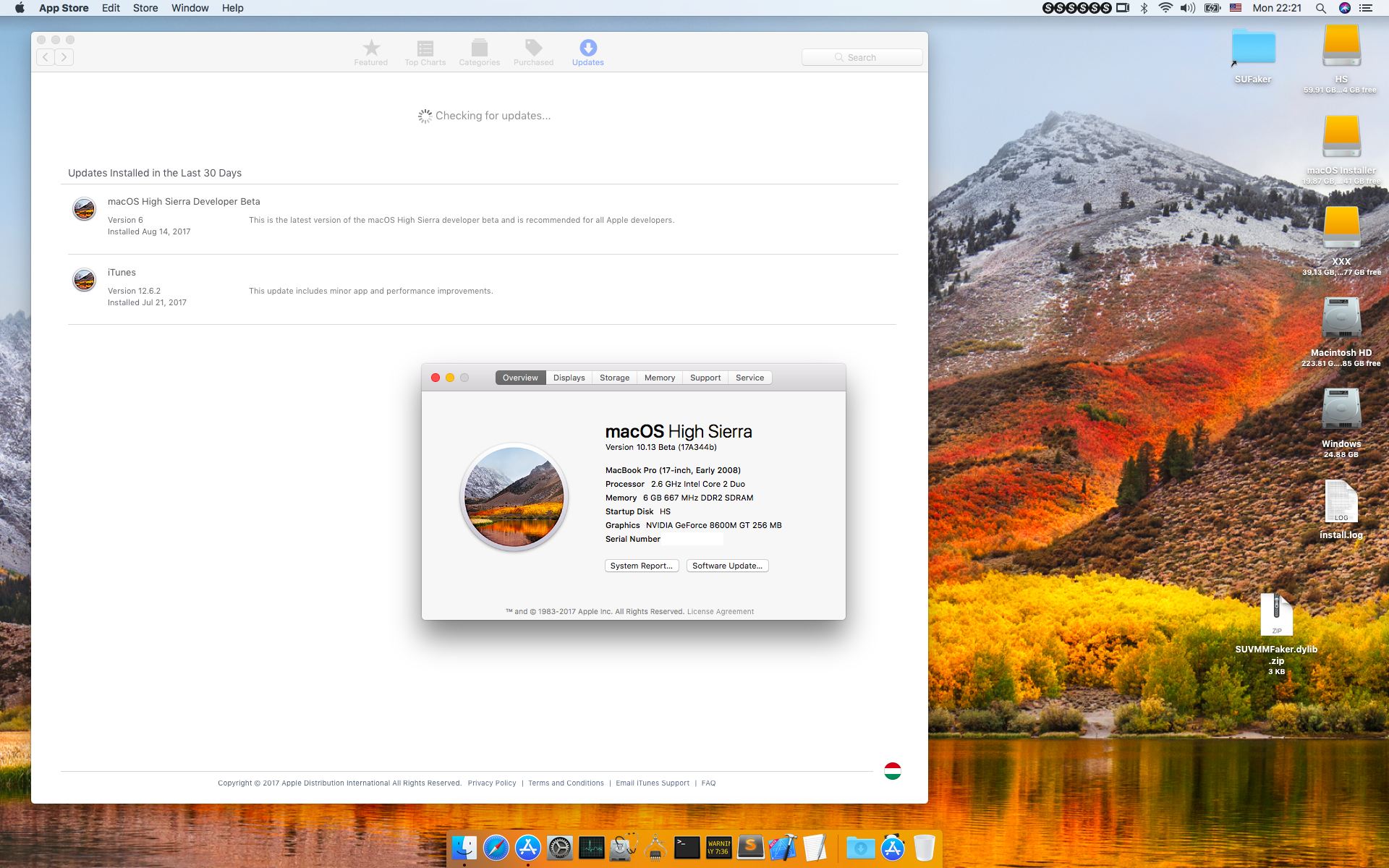Open the FAQ link

click(x=708, y=783)
